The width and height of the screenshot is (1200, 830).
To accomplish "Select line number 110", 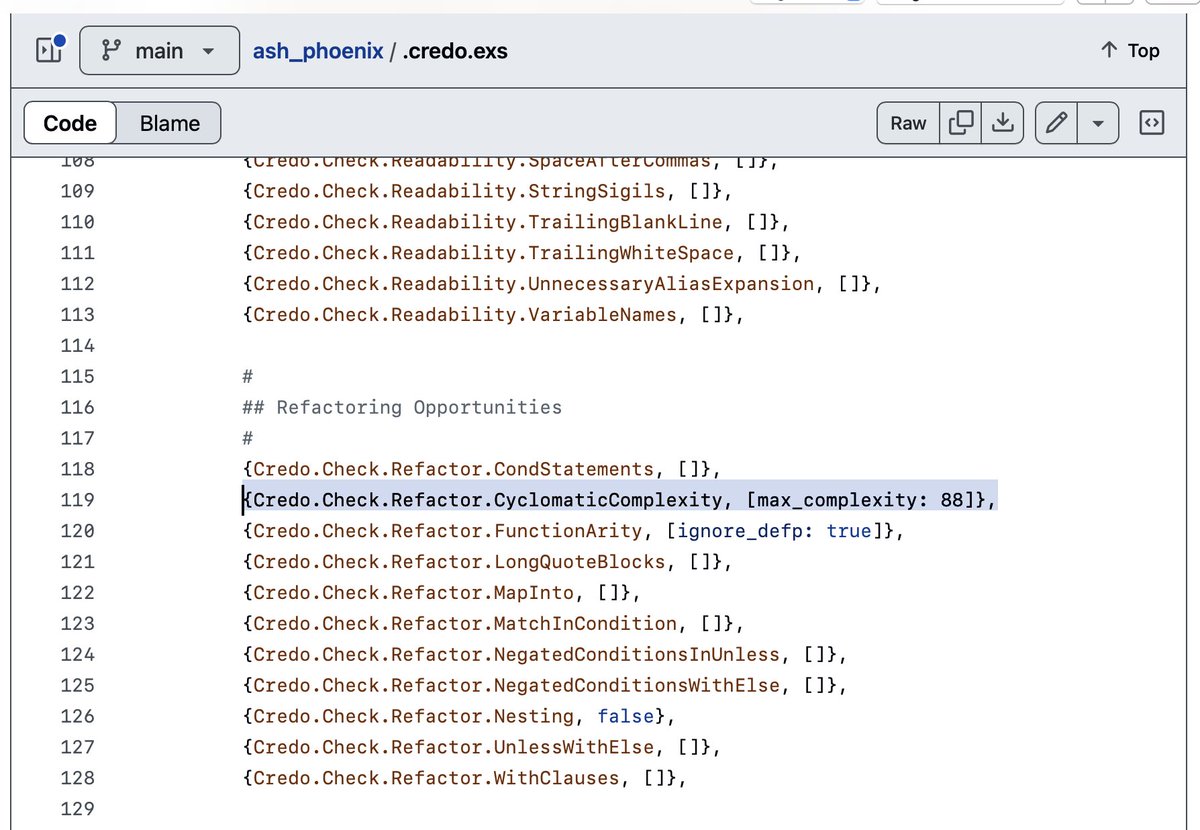I will (x=78, y=222).
